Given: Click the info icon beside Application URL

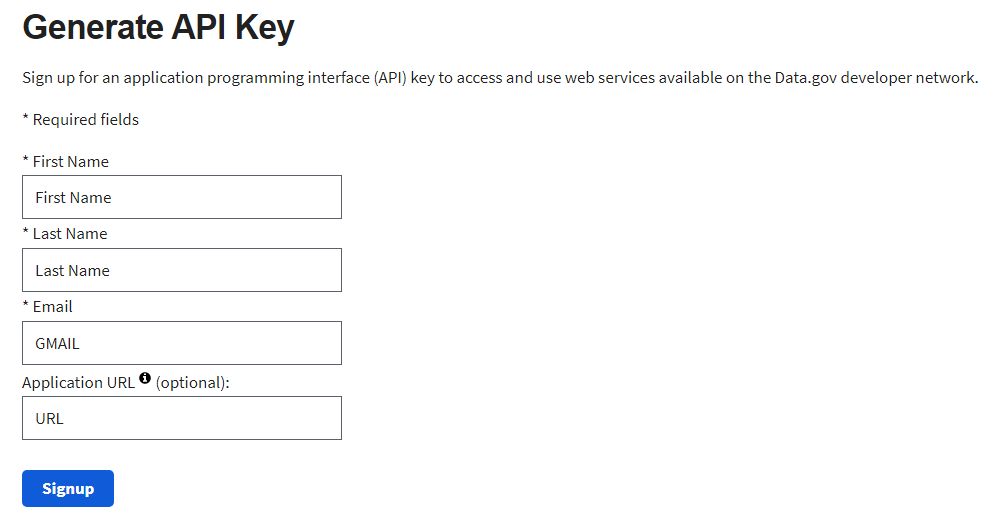Looking at the screenshot, I should pos(145,378).
